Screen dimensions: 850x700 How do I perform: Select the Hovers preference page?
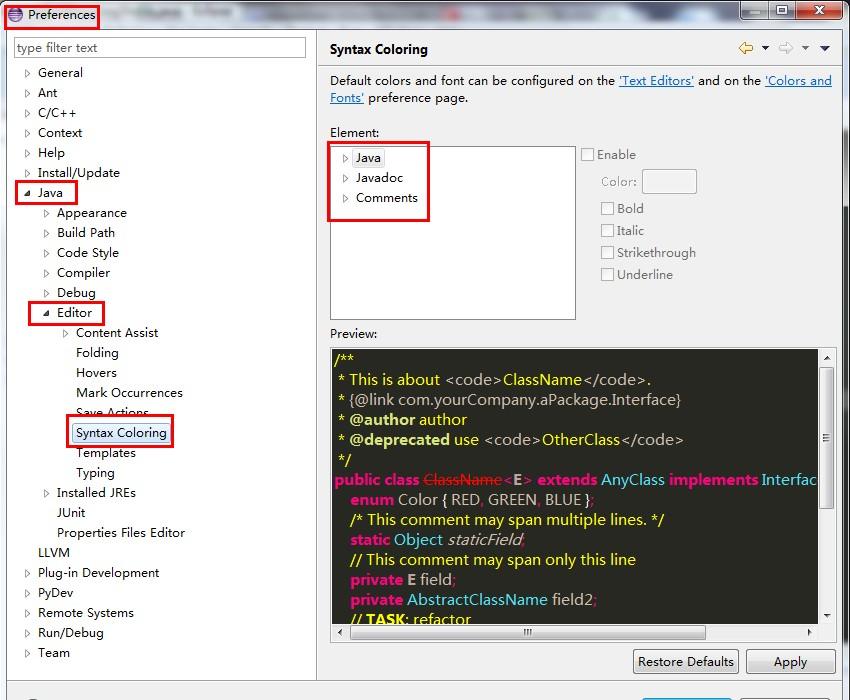[x=96, y=373]
